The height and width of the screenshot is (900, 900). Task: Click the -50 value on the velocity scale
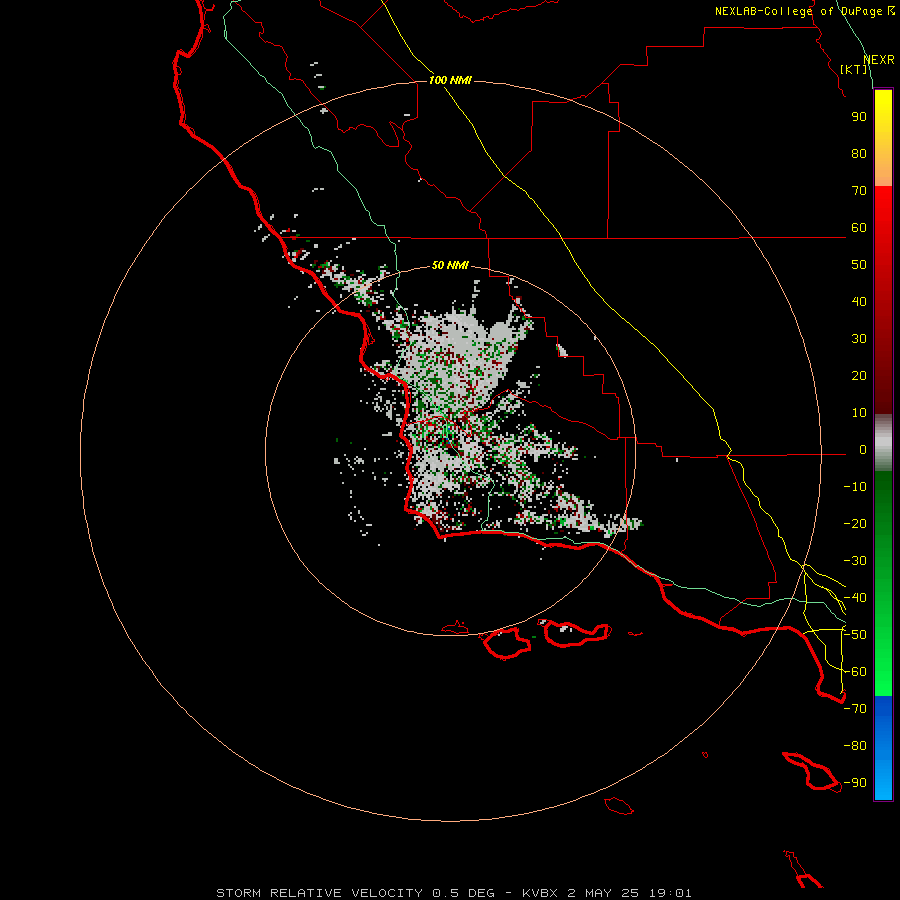855,635
